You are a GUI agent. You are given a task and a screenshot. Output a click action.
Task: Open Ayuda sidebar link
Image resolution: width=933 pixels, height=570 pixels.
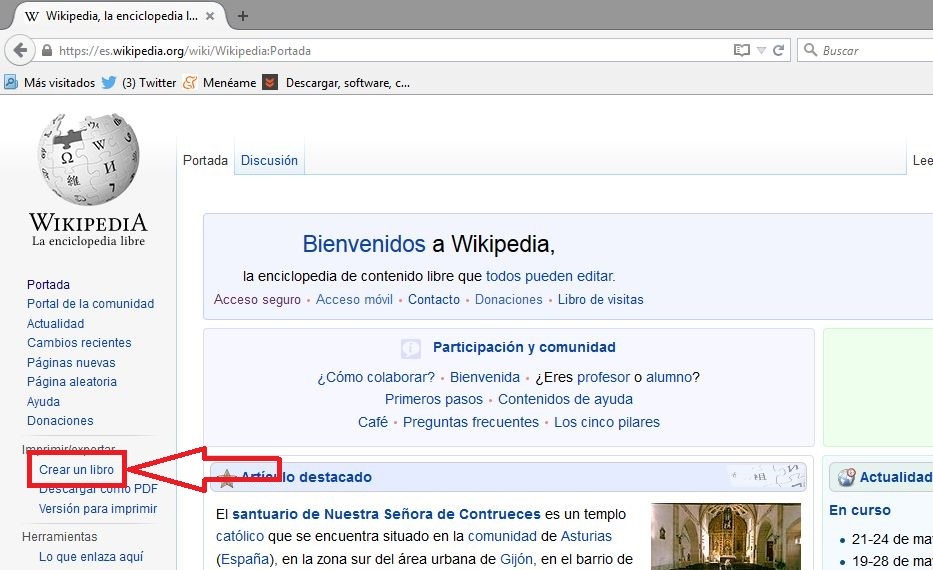[x=43, y=402]
